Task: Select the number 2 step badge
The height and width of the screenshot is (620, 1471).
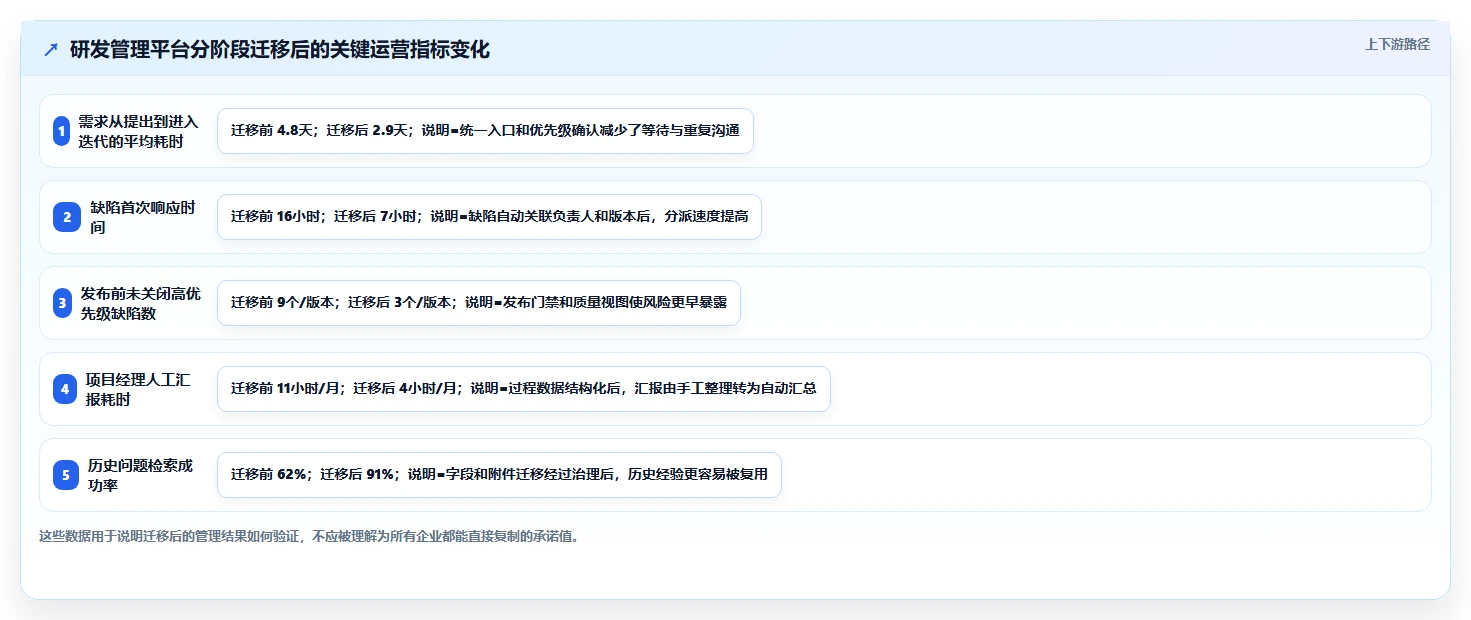Action: [x=67, y=217]
